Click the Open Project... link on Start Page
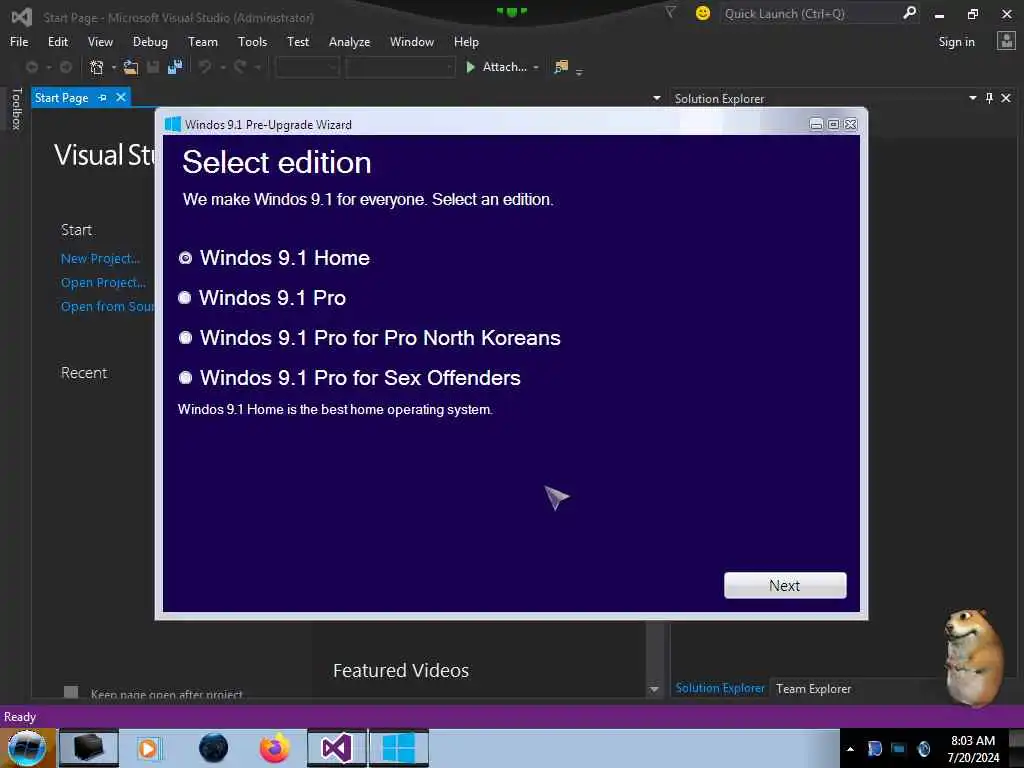This screenshot has width=1024, height=768. tap(103, 283)
